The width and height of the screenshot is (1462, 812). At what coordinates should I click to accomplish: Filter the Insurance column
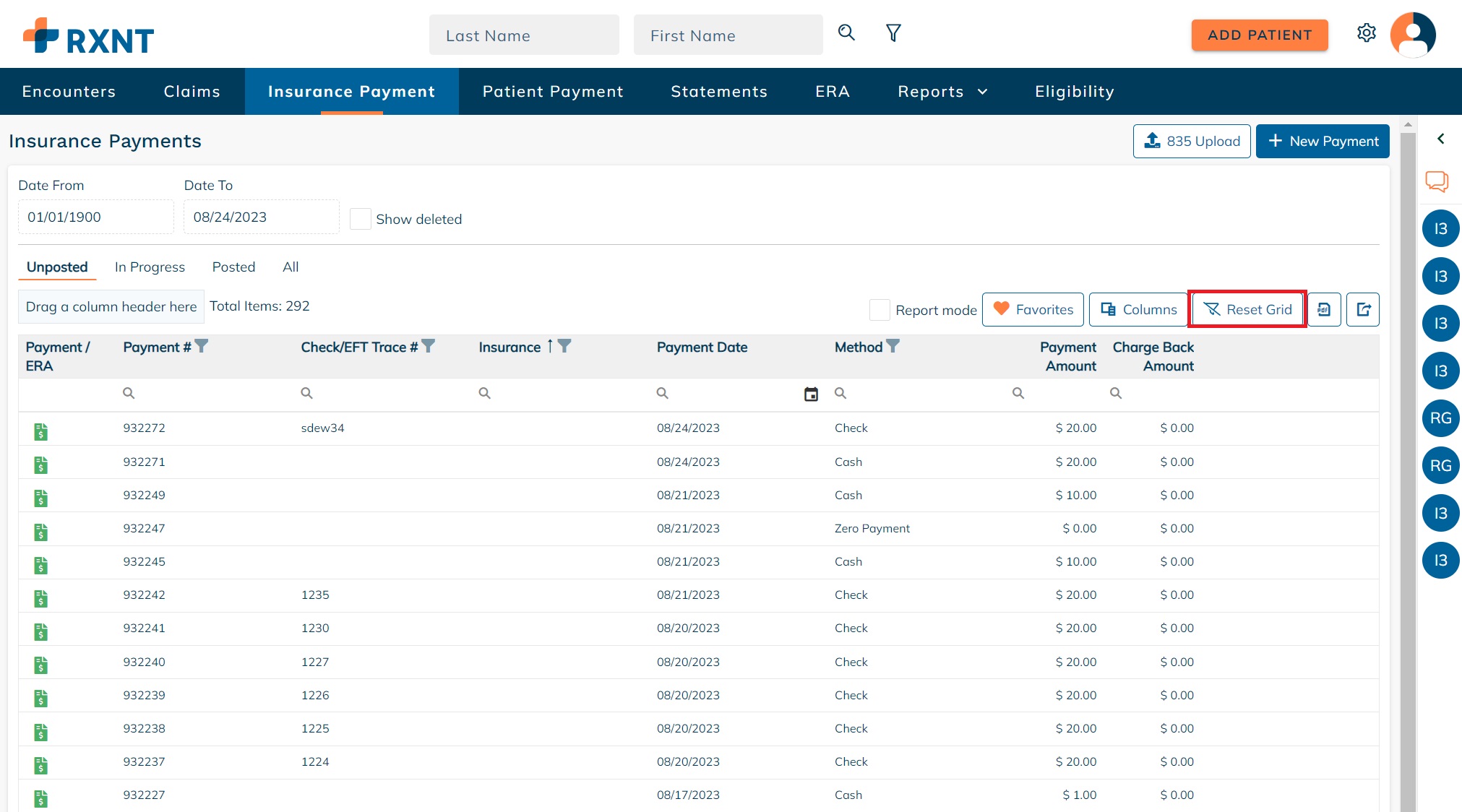[x=564, y=346]
